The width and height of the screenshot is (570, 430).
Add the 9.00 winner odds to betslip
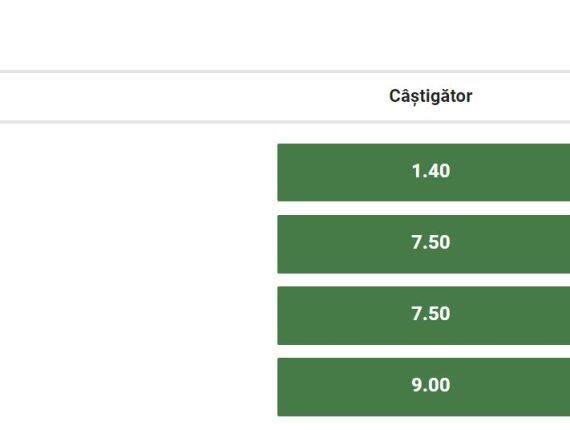[x=424, y=387]
